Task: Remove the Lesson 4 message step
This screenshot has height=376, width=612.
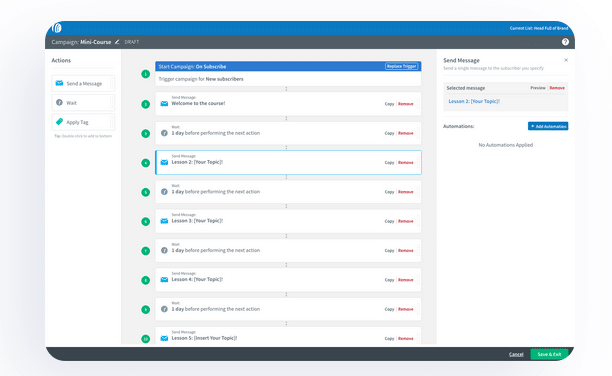Action: (x=406, y=280)
